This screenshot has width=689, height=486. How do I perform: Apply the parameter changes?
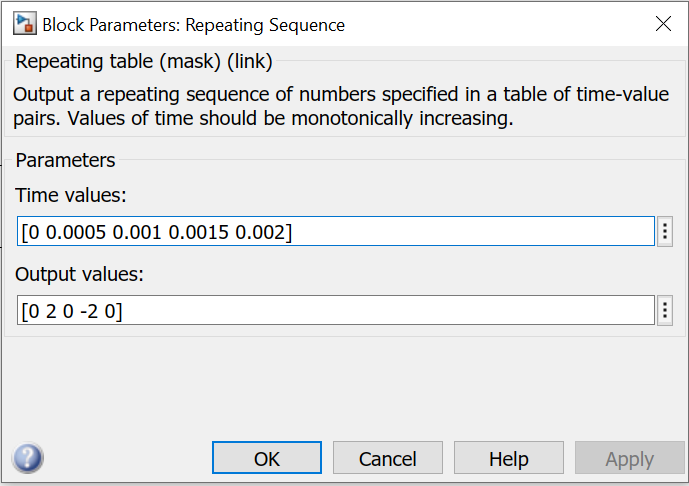pyautogui.click(x=630, y=458)
